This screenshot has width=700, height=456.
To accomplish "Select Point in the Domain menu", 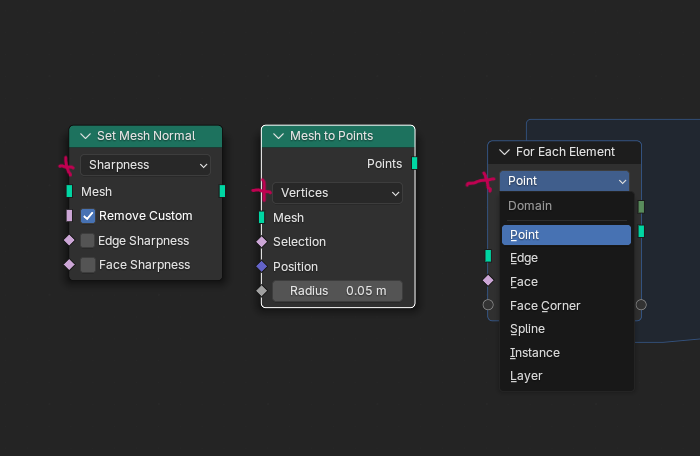I will [x=566, y=235].
